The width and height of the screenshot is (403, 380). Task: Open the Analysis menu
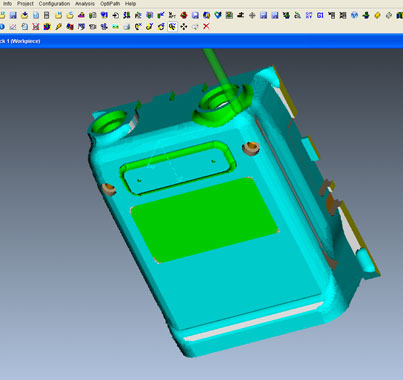pos(85,4)
